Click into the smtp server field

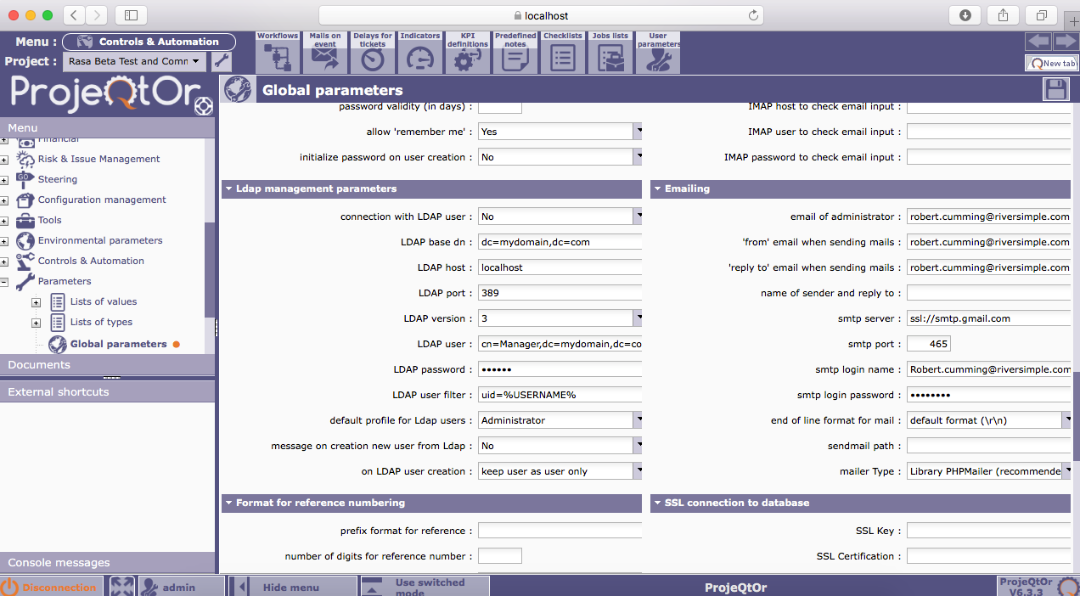[x=990, y=319]
